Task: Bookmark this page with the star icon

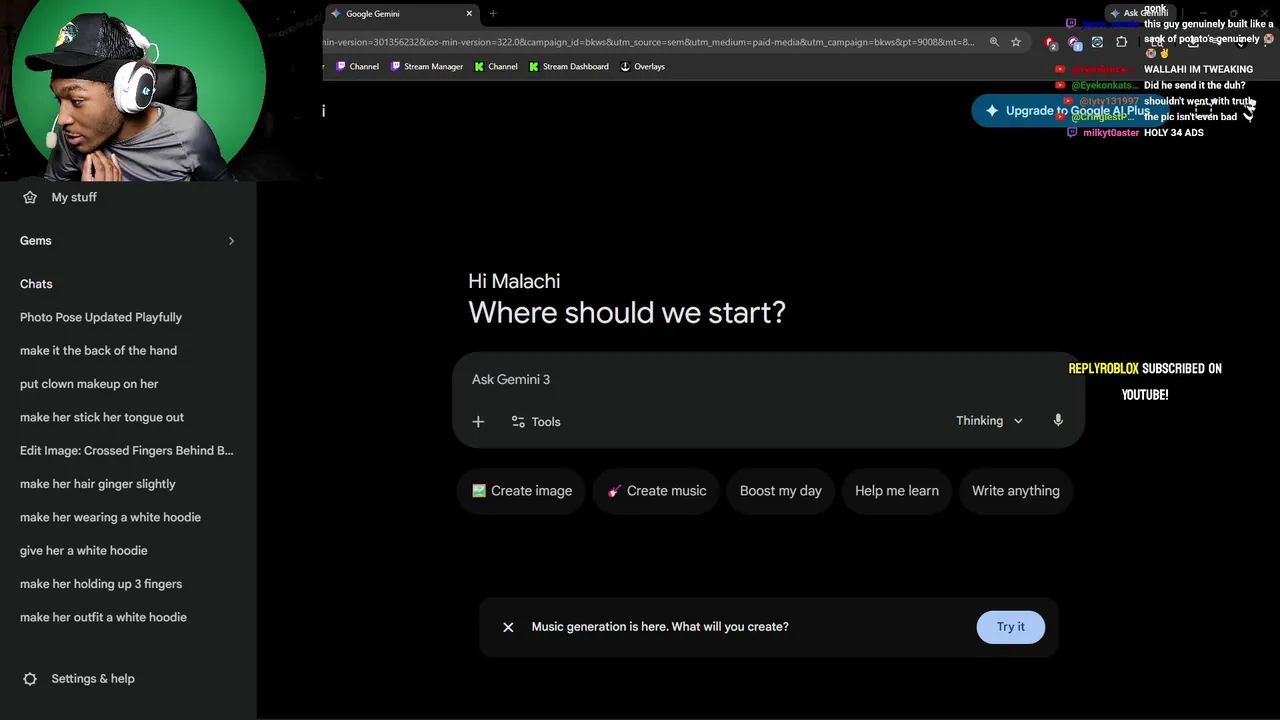Action: point(1016,42)
